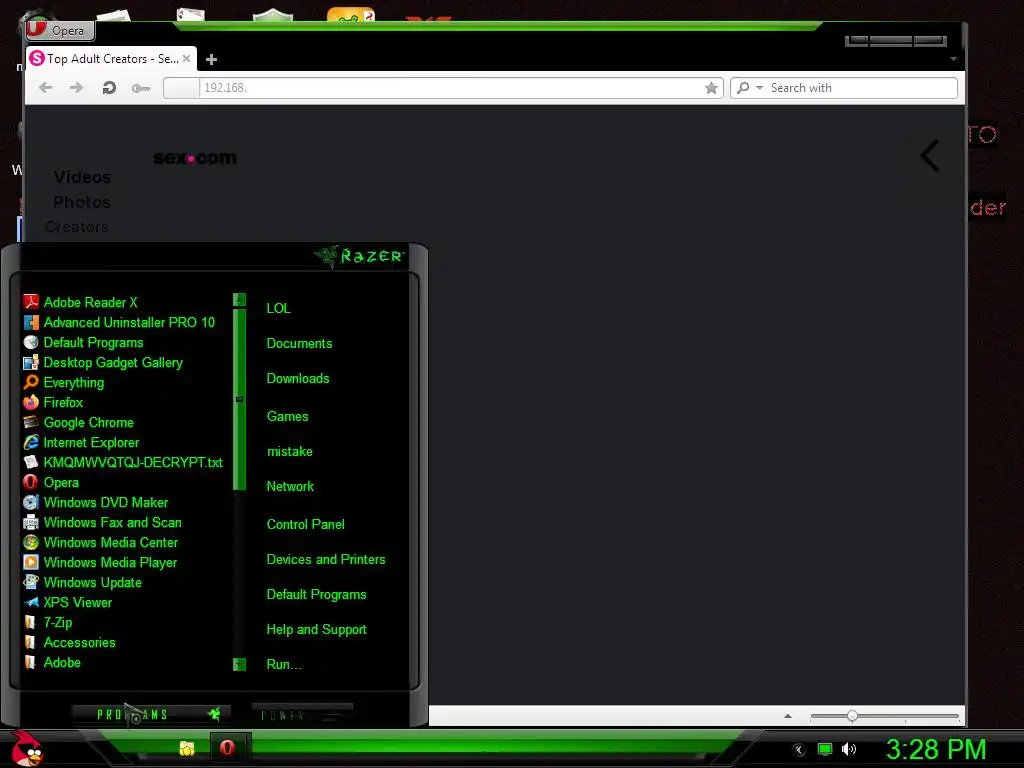Launch Opera from the programs list
This screenshot has height=768, width=1024.
coord(51,483)
